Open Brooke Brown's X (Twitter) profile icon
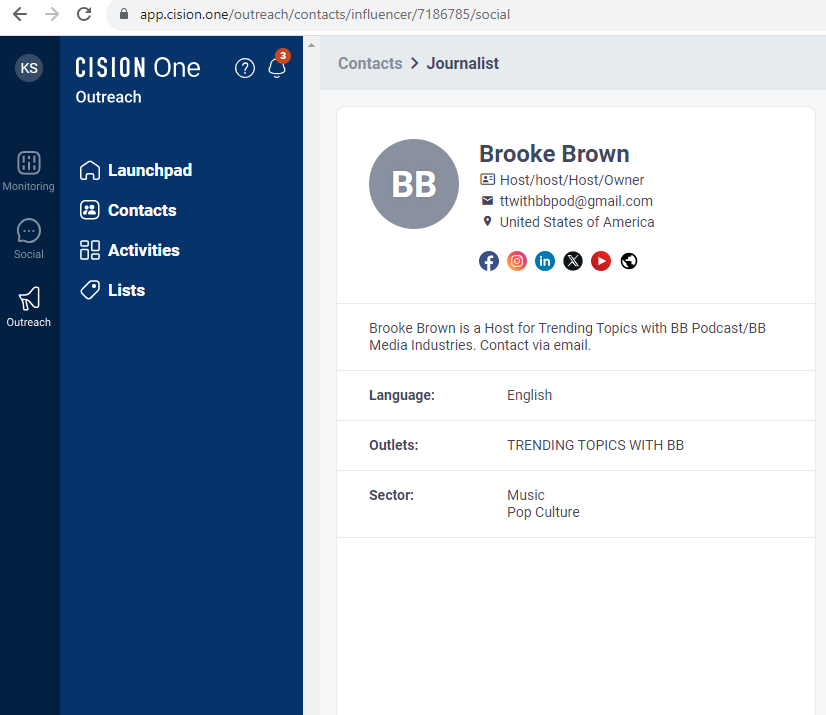 pos(573,261)
